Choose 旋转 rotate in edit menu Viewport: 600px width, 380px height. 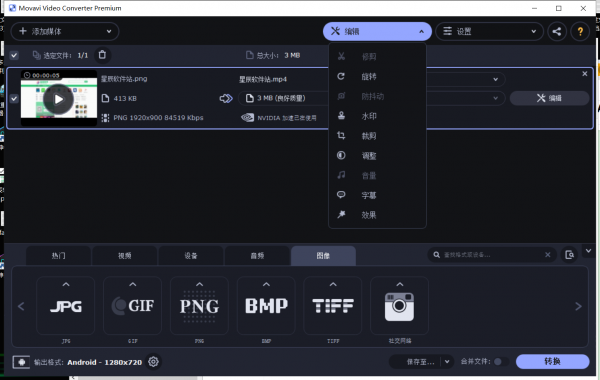[377, 77]
